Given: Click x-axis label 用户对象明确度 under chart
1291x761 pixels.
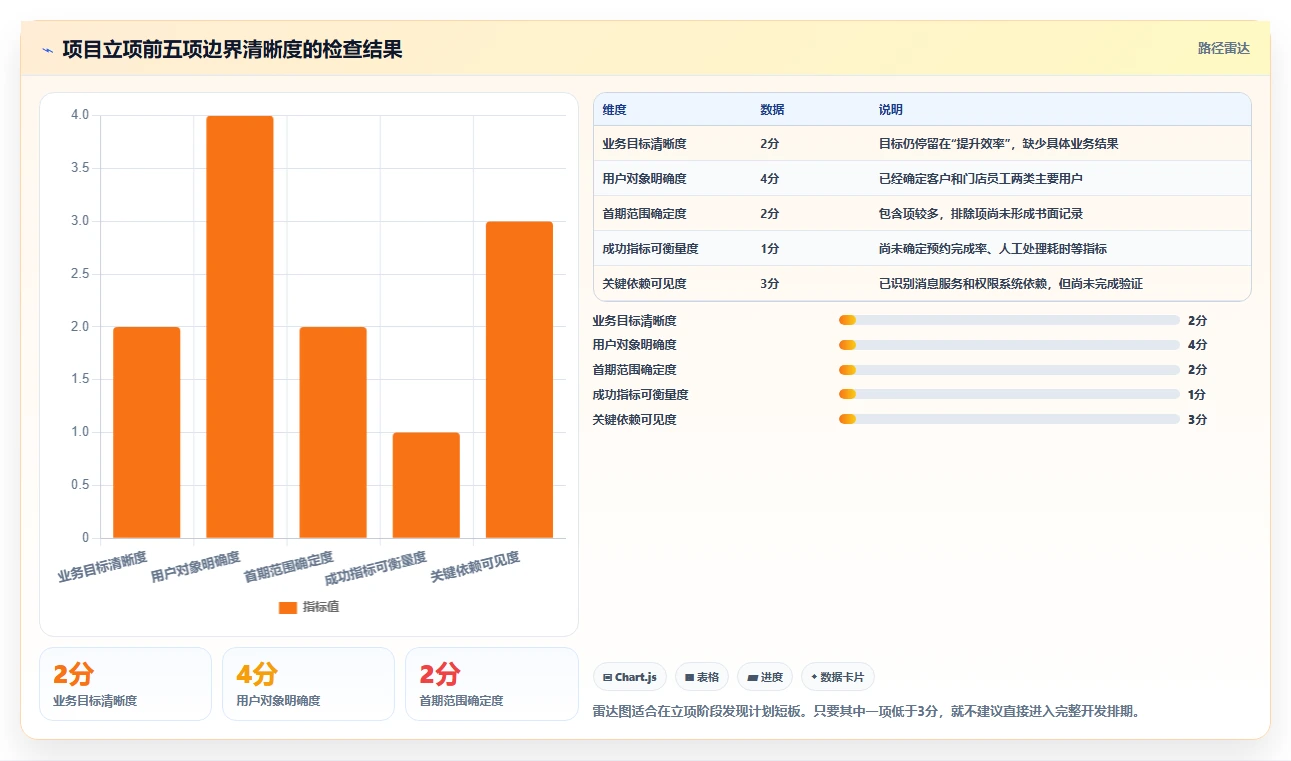Looking at the screenshot, I should coord(196,566).
